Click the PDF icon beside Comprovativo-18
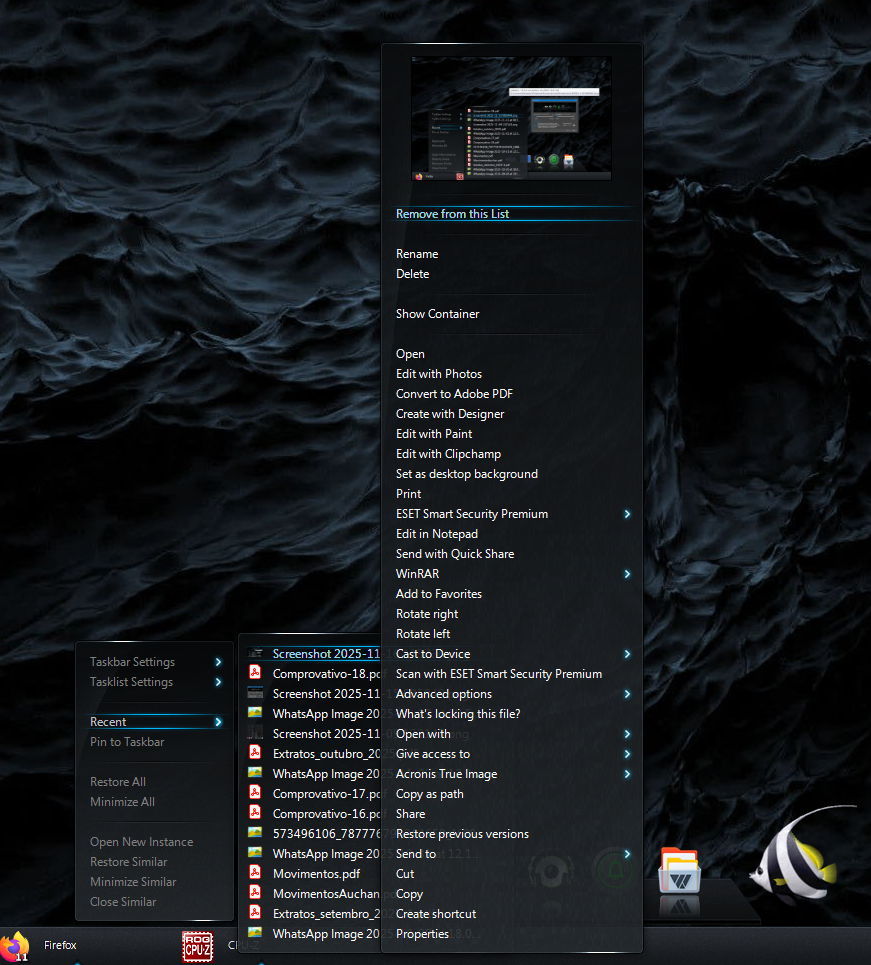This screenshot has width=871, height=965. tap(255, 674)
